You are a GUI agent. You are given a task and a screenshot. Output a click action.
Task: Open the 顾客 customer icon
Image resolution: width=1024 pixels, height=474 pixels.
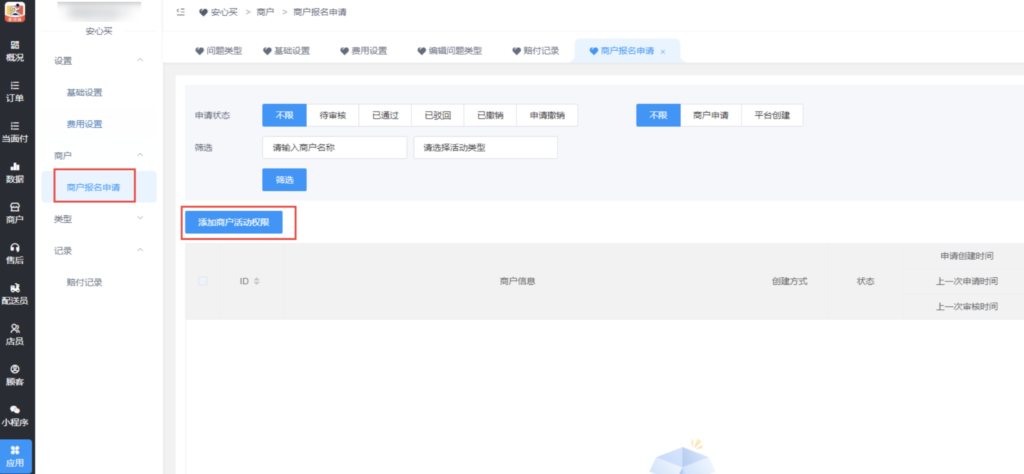(14, 375)
